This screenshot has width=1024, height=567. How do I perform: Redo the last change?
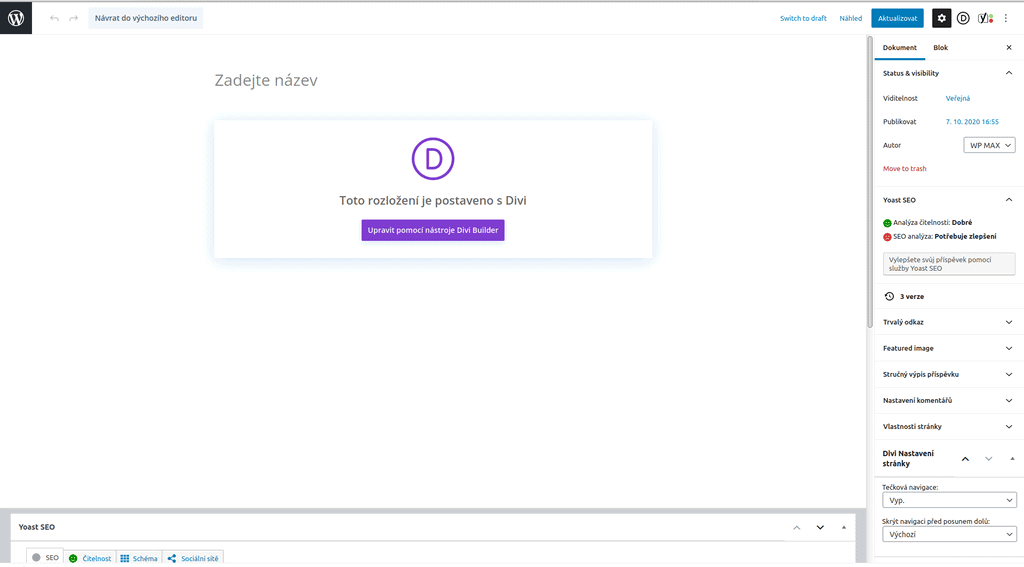pos(74,18)
